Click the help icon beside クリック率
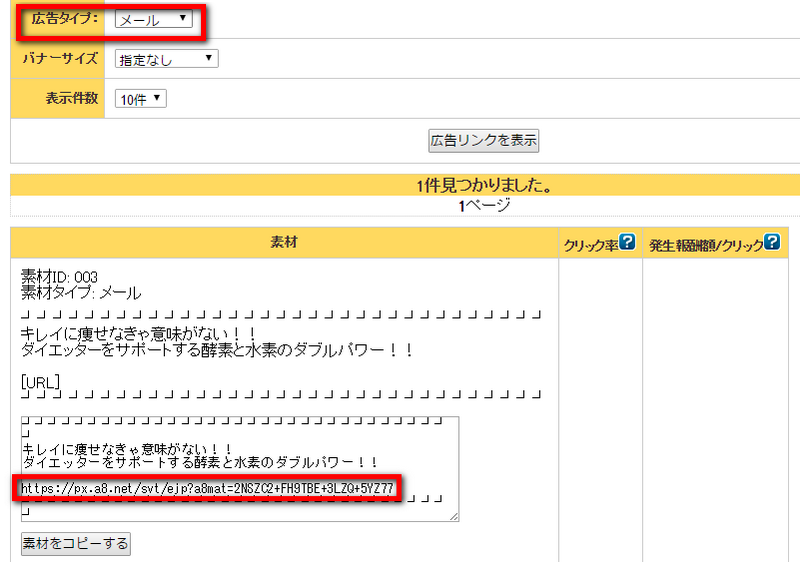This screenshot has height=562, width=800. (628, 242)
